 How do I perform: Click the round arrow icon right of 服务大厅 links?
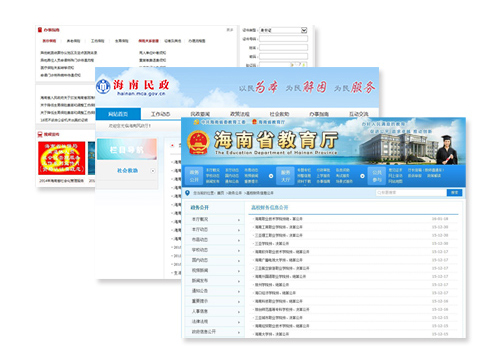362,176
